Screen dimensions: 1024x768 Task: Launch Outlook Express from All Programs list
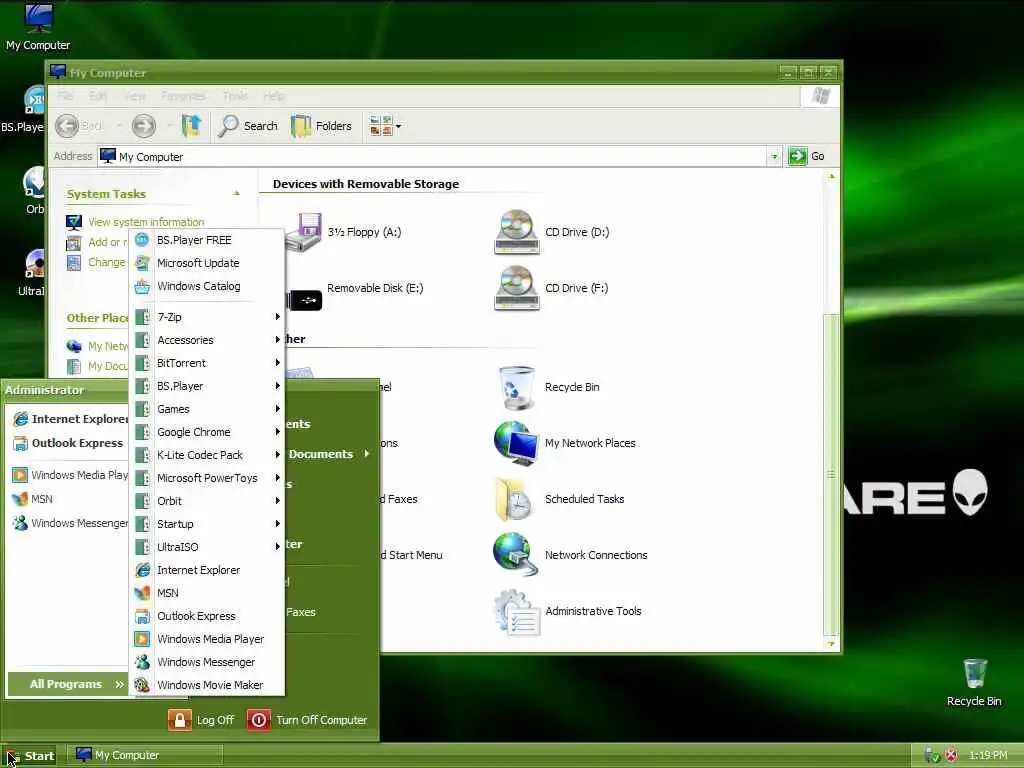click(x=208, y=616)
